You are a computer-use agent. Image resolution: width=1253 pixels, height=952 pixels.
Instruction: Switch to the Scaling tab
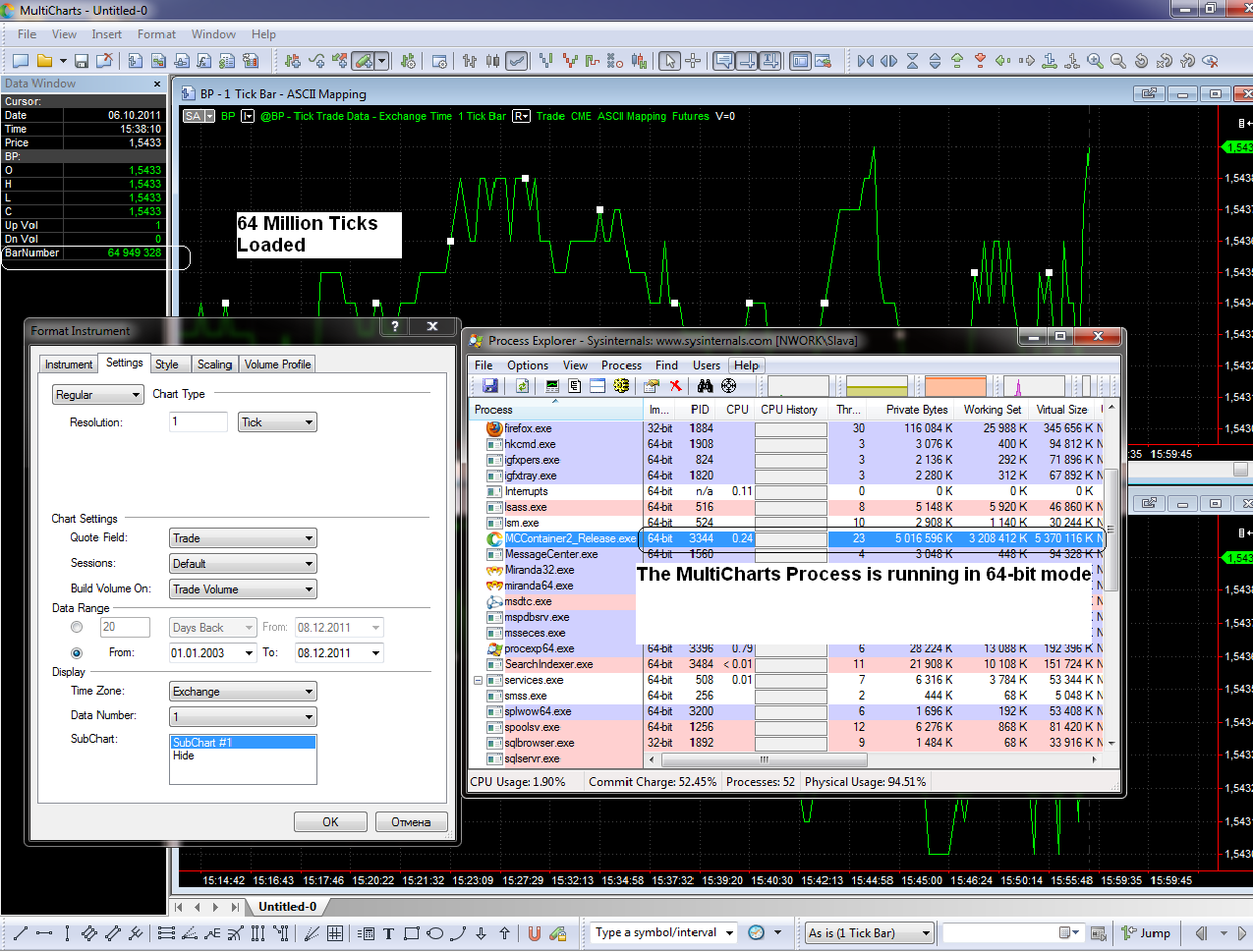[214, 364]
